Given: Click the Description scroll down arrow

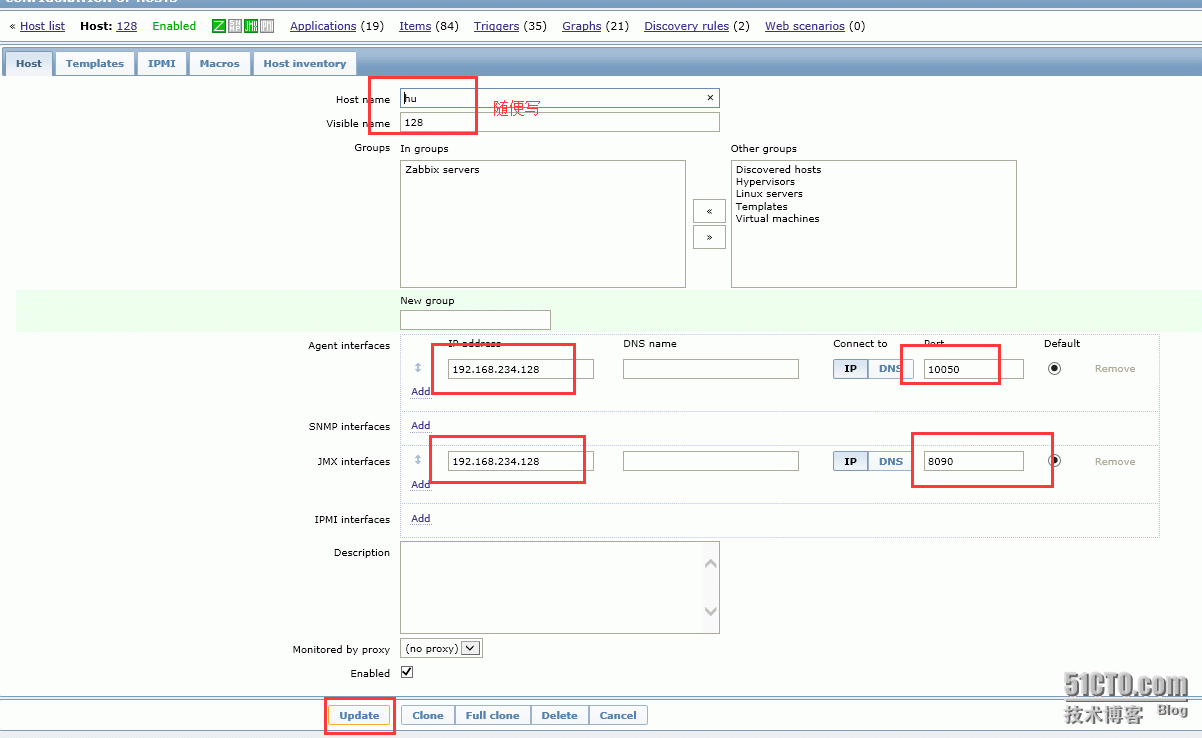Looking at the screenshot, I should (710, 611).
